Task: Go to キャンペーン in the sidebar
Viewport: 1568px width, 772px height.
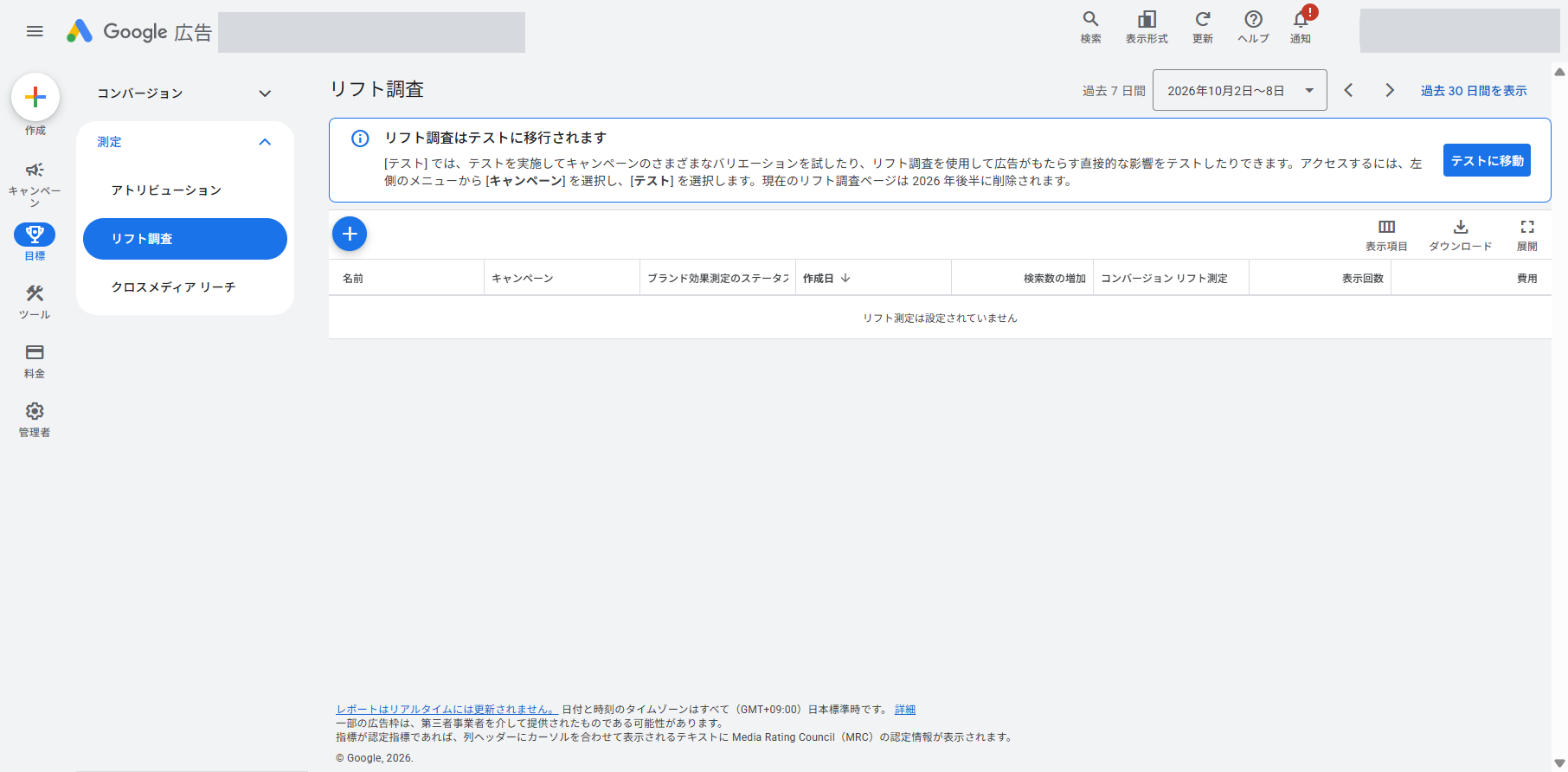Action: pos(35,183)
